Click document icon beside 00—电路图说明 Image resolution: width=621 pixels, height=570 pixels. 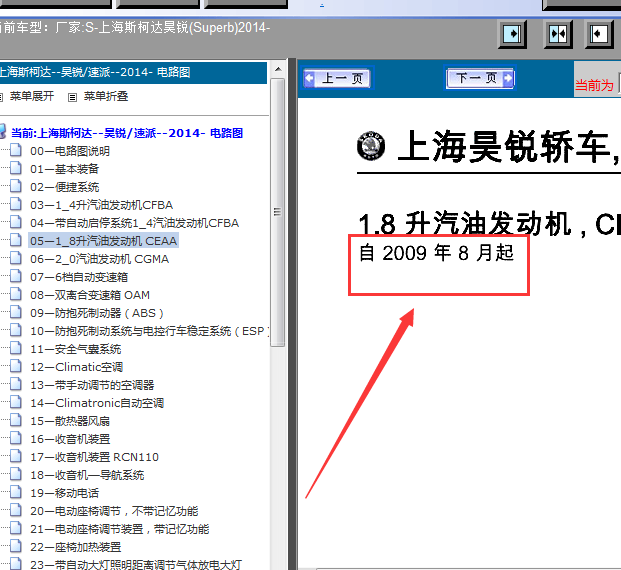coord(16,150)
